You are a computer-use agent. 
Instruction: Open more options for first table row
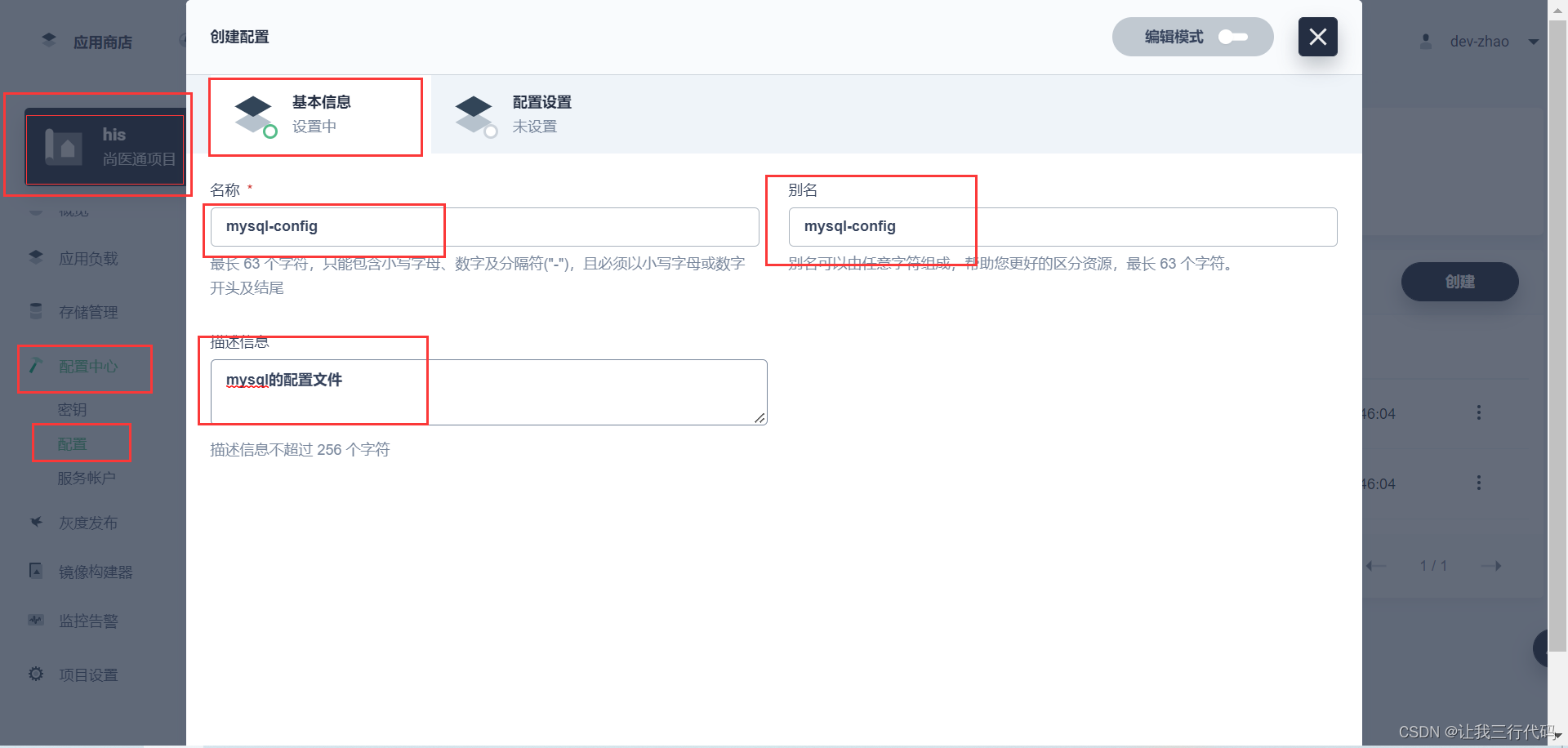1478,413
